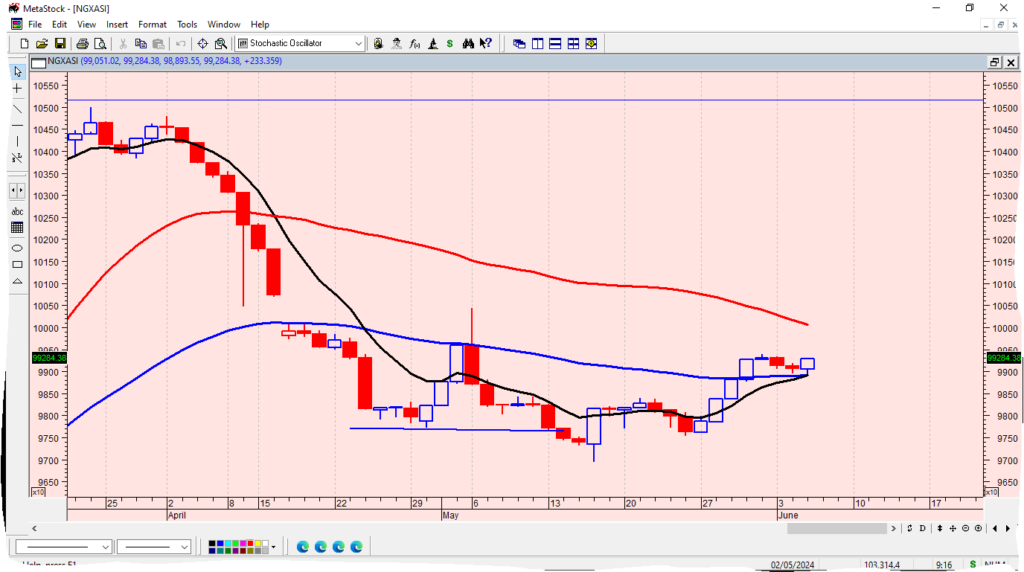Open the Stochastic Oscillator indicator dropdown
This screenshot has width=1024, height=572.
point(358,44)
